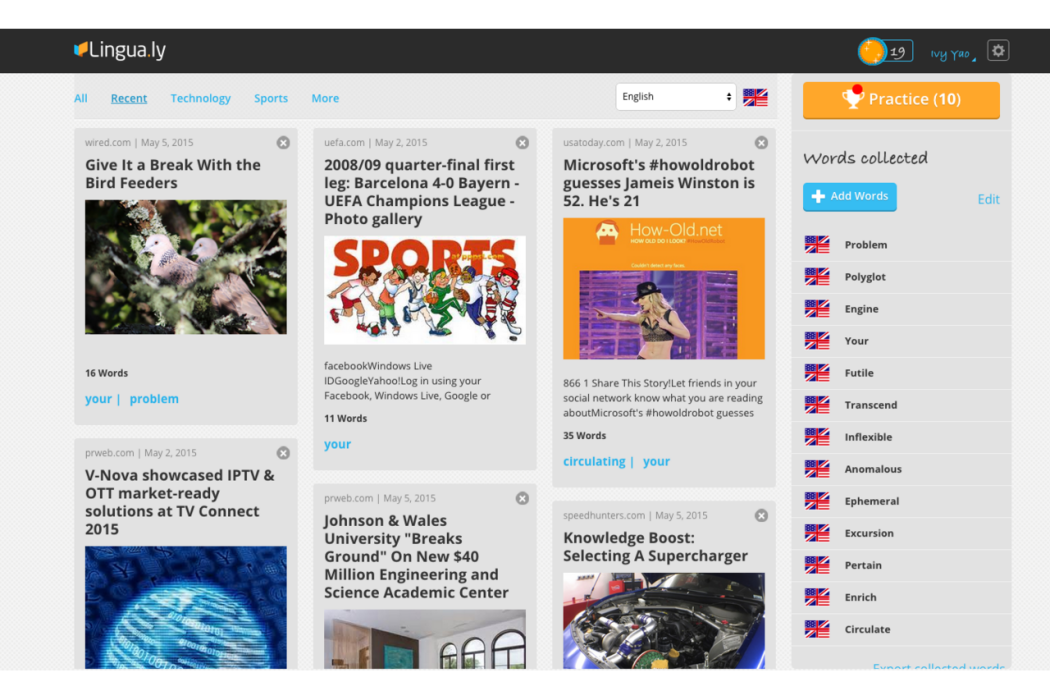The height and width of the screenshot is (700, 1050).
Task: Open the English language dropdown
Action: click(676, 97)
